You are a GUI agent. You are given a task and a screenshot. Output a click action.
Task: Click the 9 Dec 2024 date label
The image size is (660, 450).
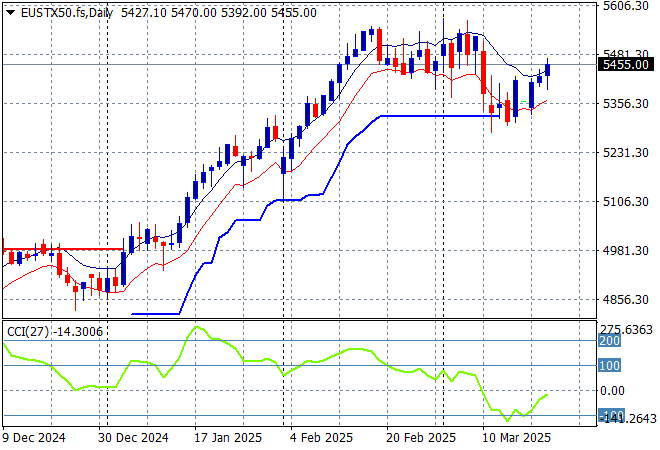click(x=34, y=437)
